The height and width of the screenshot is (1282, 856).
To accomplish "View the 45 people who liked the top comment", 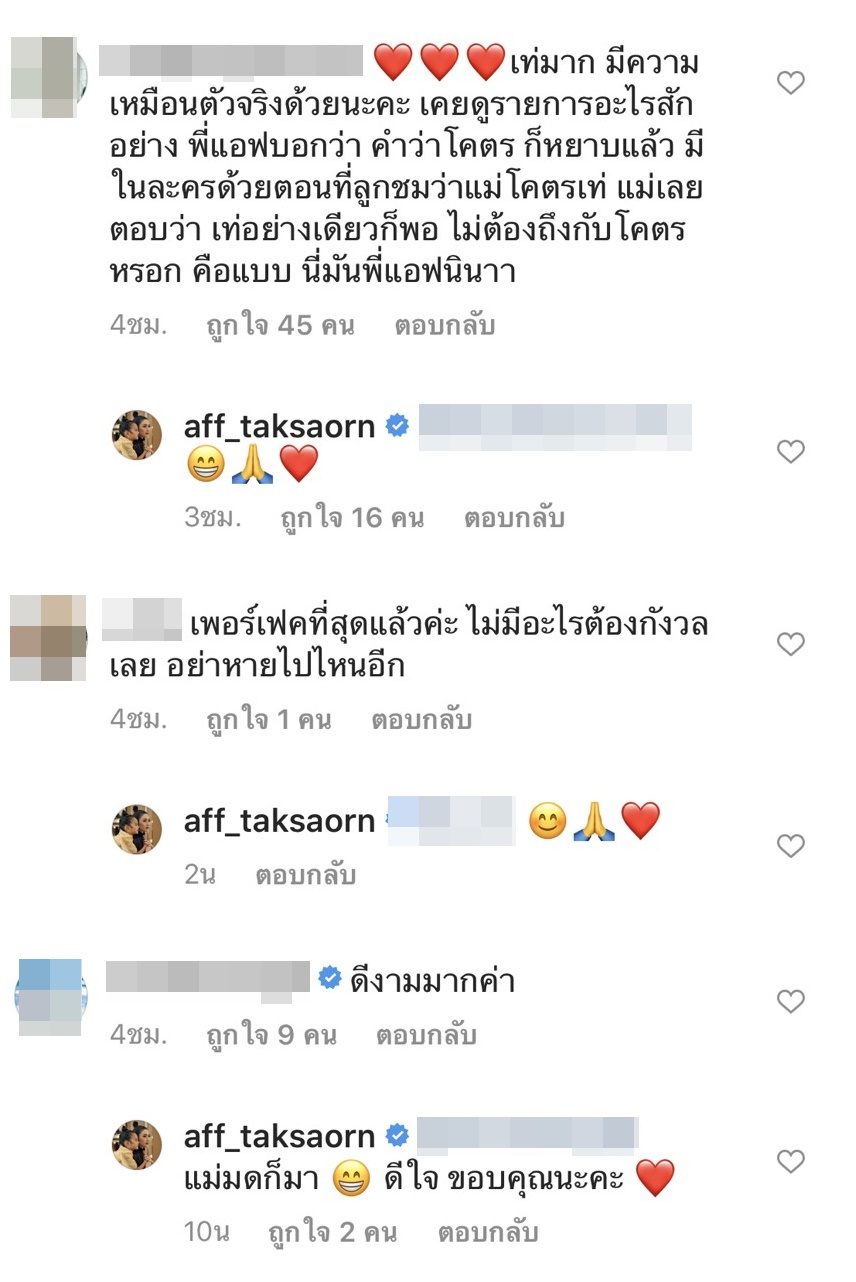I will click(280, 326).
